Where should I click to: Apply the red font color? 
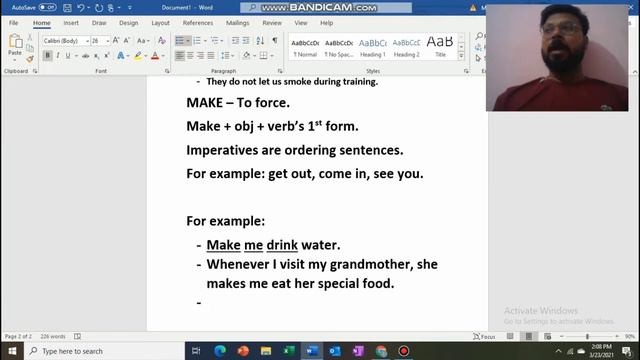155,56
